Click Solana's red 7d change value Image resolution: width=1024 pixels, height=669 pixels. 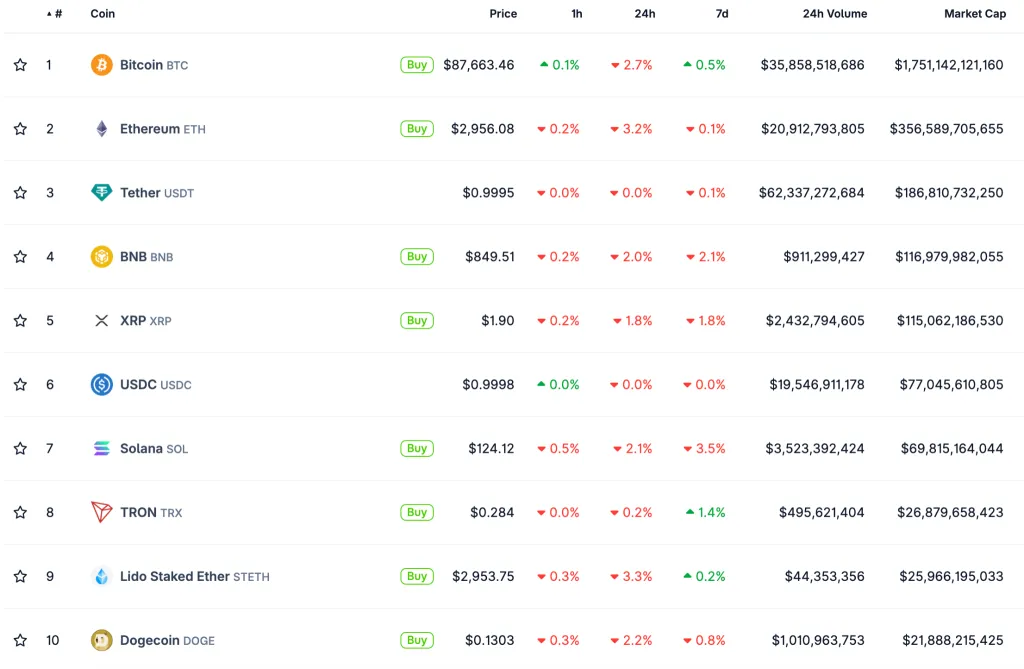pos(704,449)
